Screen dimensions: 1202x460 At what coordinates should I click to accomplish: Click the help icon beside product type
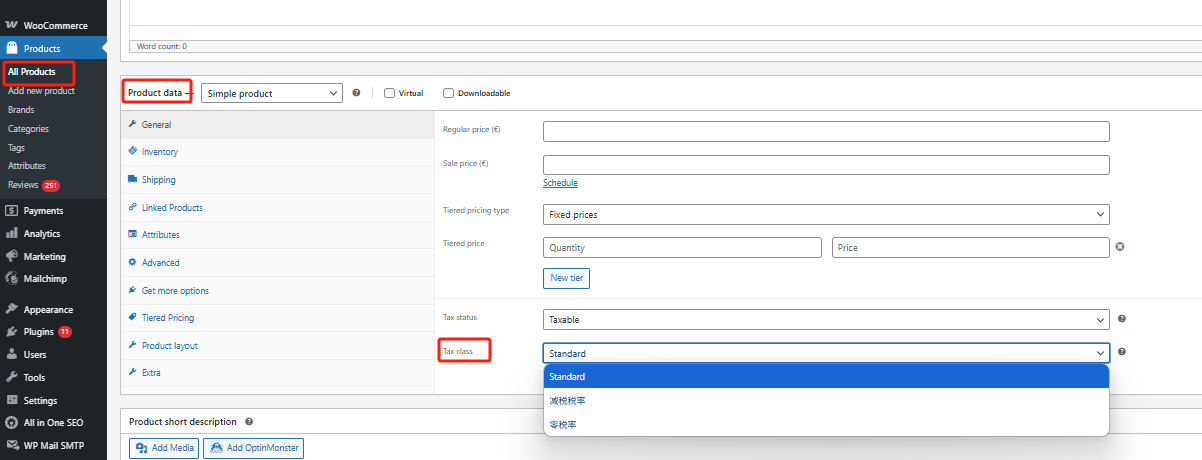(x=356, y=93)
